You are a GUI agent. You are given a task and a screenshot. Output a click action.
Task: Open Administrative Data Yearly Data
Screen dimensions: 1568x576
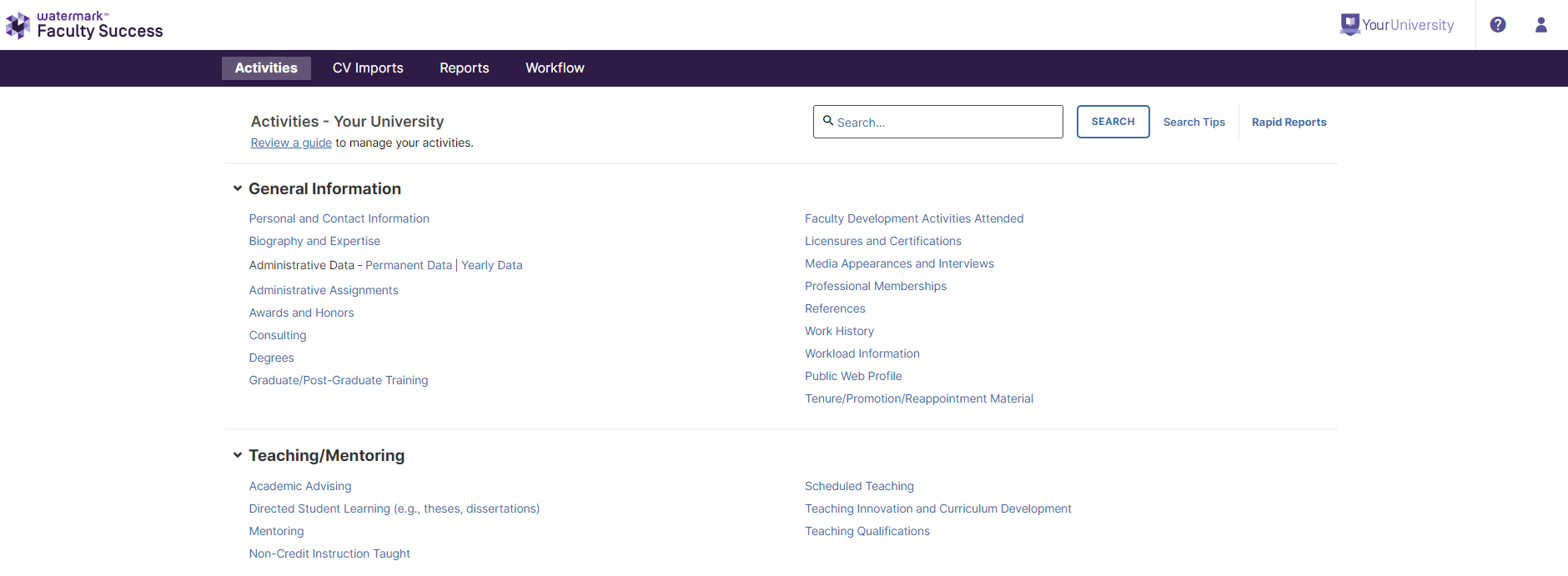pyautogui.click(x=492, y=265)
